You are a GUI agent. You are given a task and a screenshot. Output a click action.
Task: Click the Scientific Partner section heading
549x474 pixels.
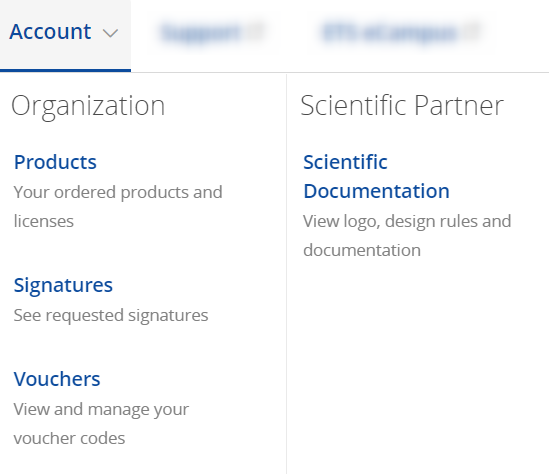pos(402,105)
